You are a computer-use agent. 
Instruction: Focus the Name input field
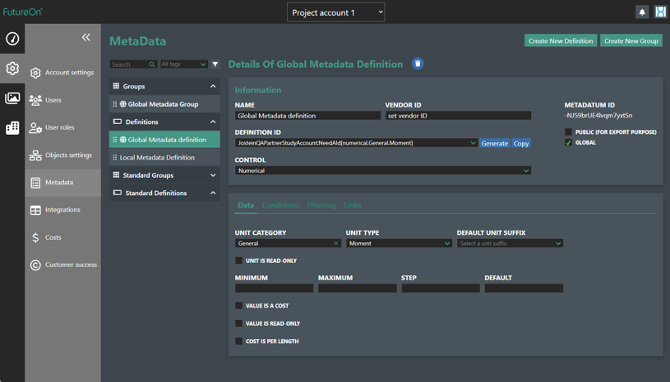point(308,115)
